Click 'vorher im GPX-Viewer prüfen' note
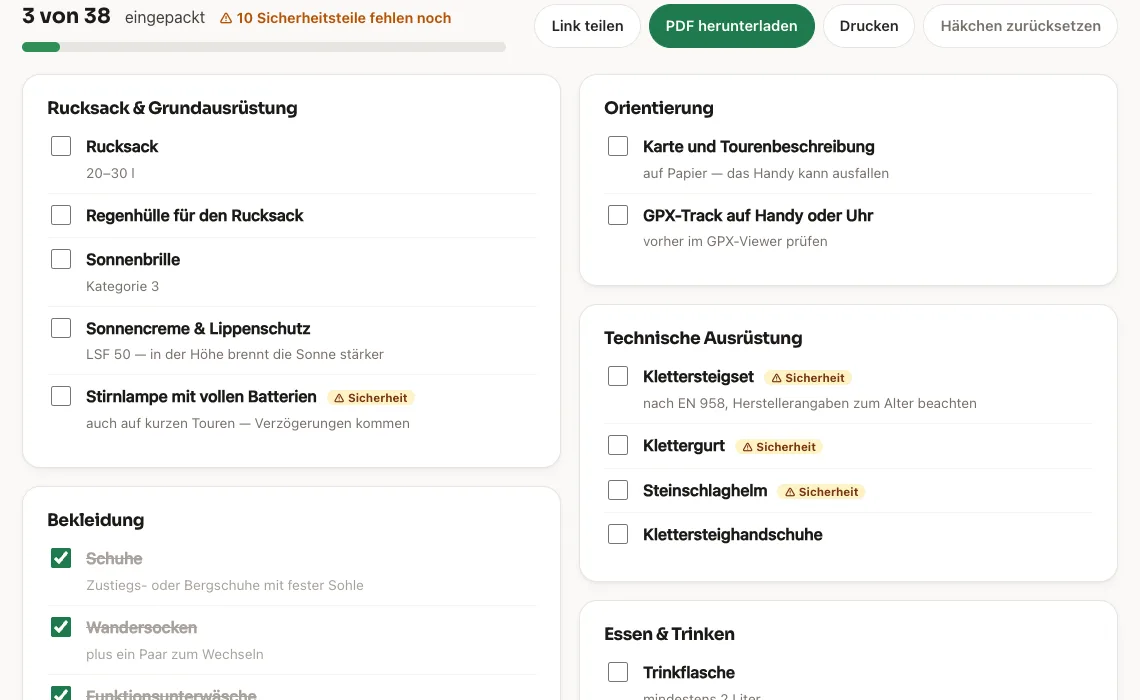Viewport: 1140px width, 700px height. click(735, 241)
